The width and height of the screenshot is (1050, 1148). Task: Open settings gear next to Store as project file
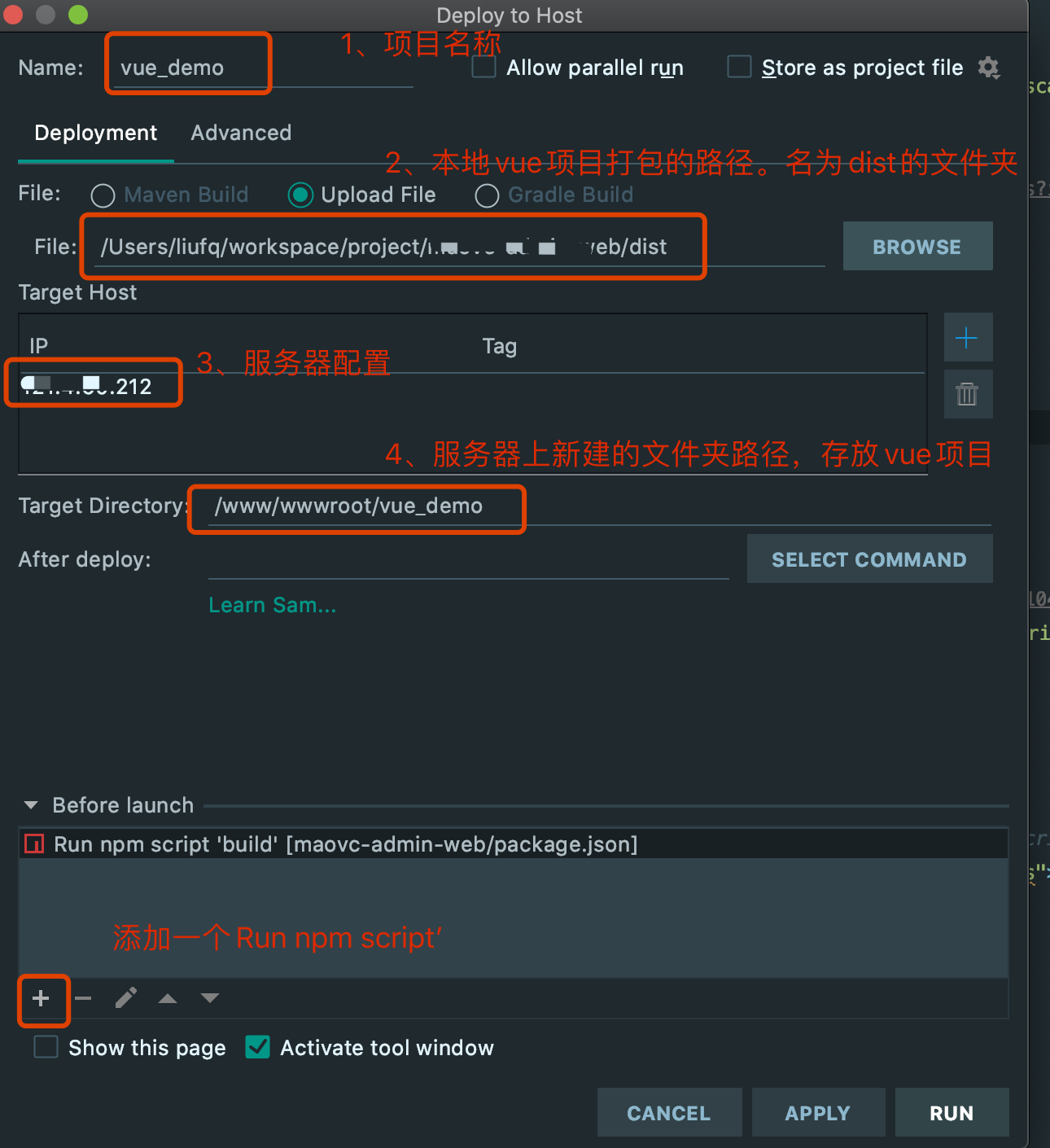tap(988, 68)
